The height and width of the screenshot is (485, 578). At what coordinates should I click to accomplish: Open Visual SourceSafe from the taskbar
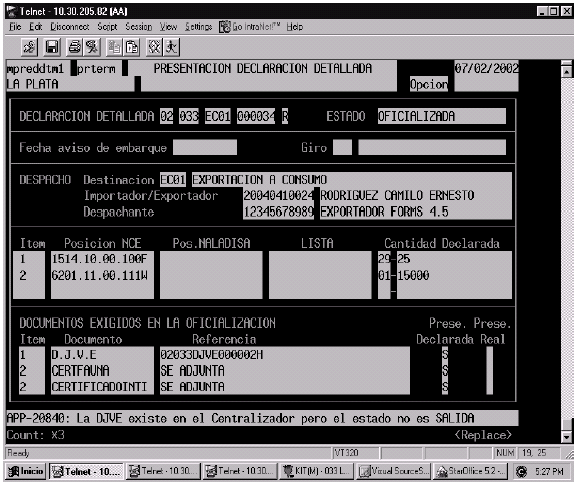pos(393,471)
